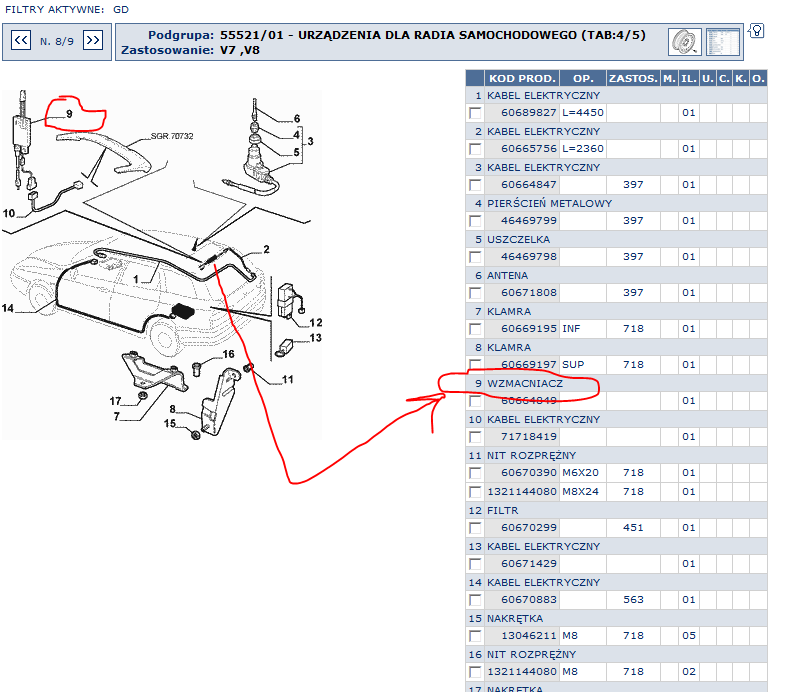The width and height of the screenshot is (797, 692).
Task: Click callout number 9 in diagram
Action: (x=69, y=114)
